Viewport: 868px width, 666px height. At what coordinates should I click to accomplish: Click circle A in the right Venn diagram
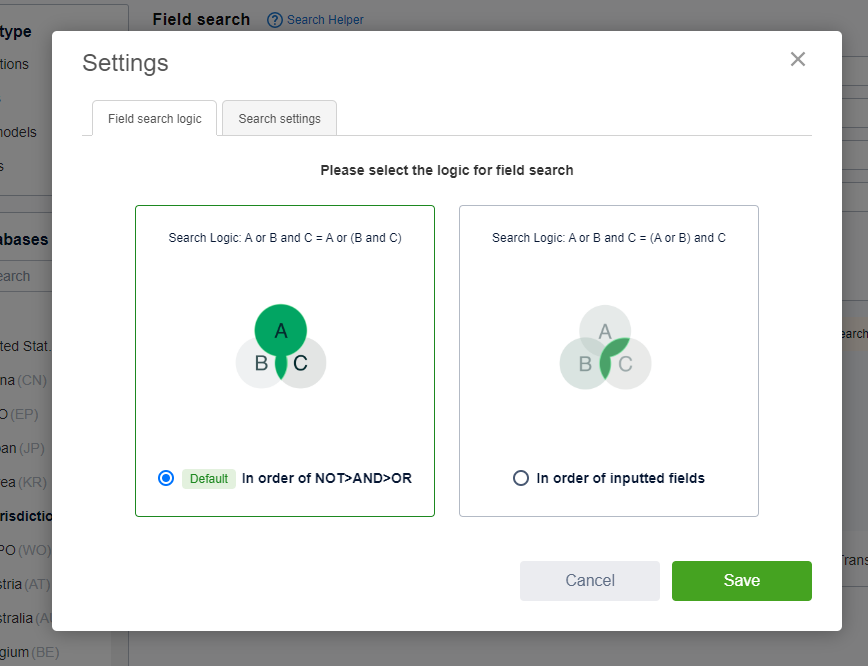point(605,327)
